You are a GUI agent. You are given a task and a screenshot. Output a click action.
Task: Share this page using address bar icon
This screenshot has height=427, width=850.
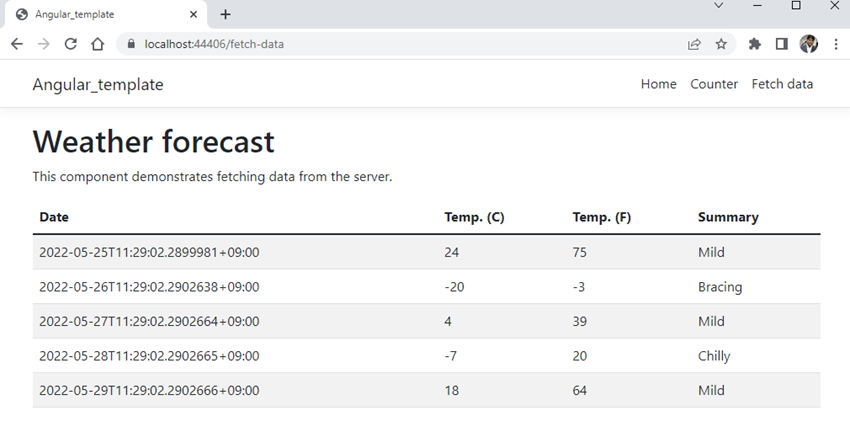[694, 44]
